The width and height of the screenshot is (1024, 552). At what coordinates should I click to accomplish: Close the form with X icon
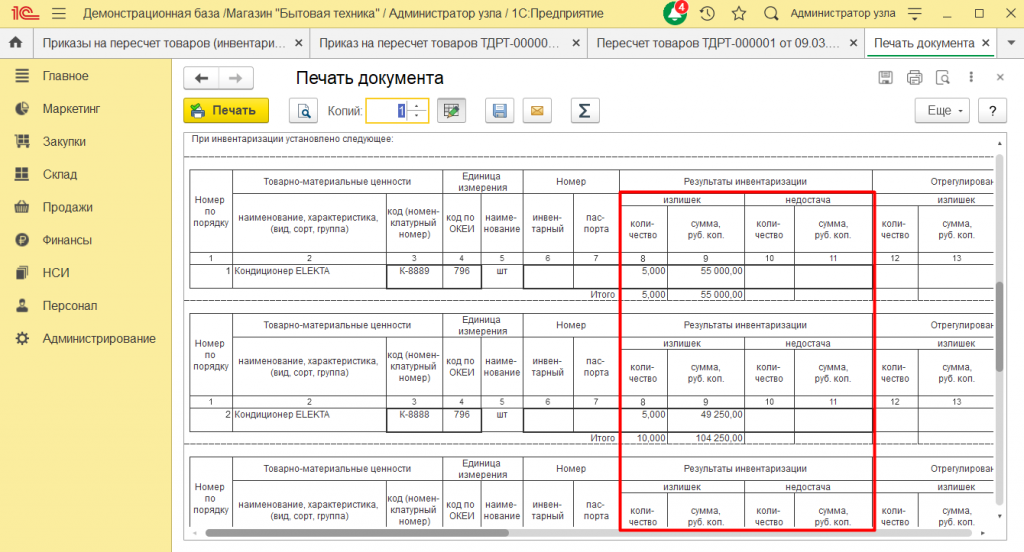pos(1000,77)
